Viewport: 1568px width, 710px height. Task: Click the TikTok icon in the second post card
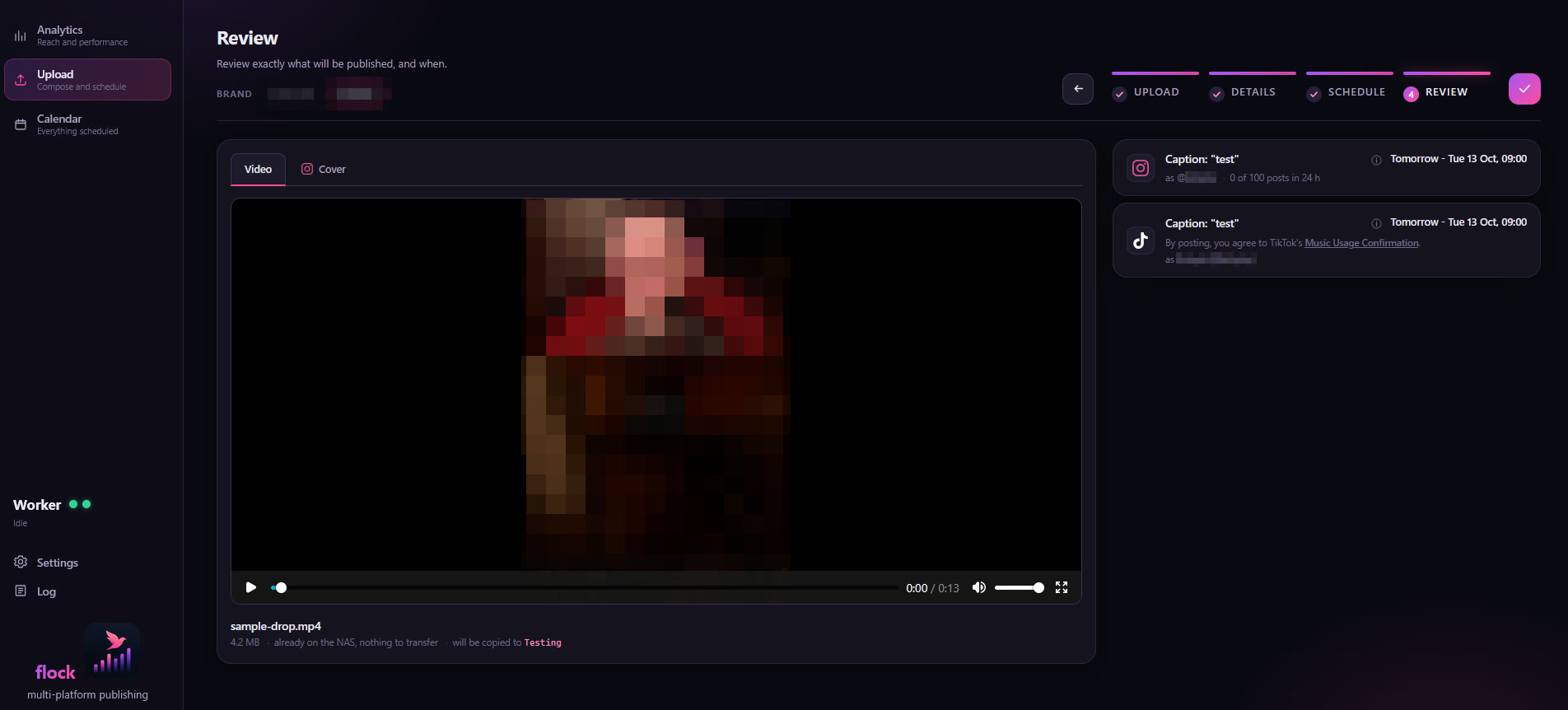(1141, 241)
